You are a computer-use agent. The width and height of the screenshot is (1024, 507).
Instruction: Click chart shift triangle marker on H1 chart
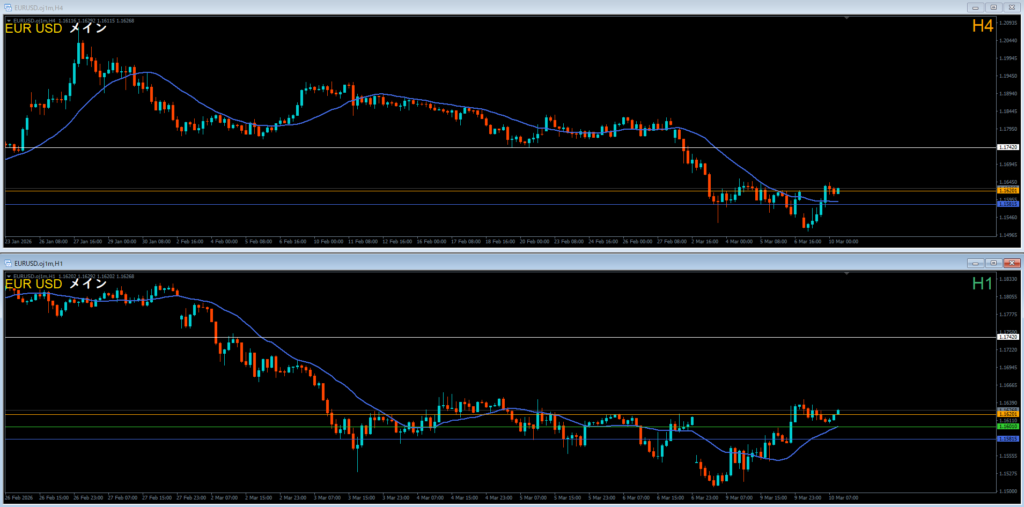(845, 273)
